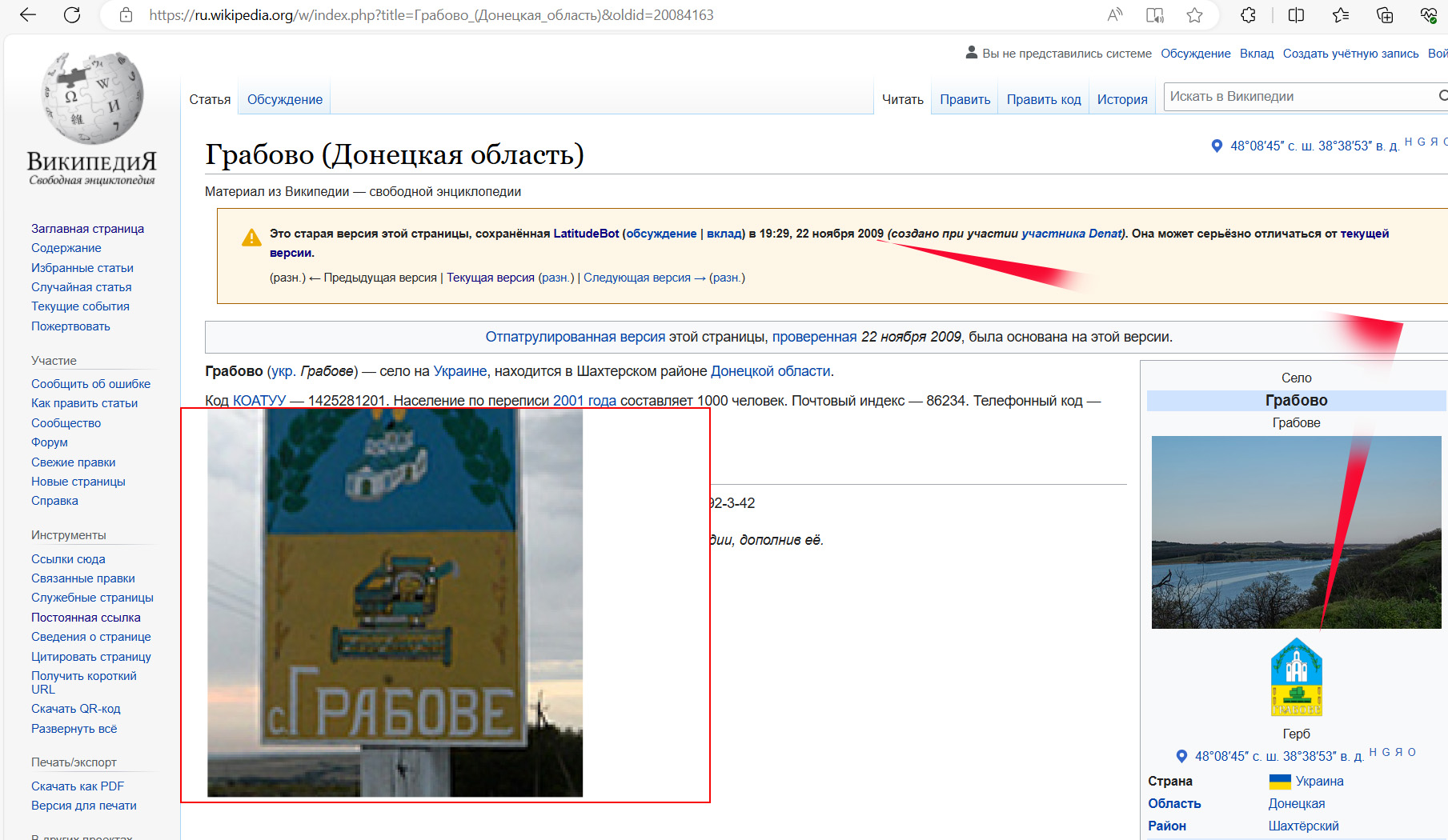Open Отпатрулированная версия link
1448x840 pixels.
576,337
